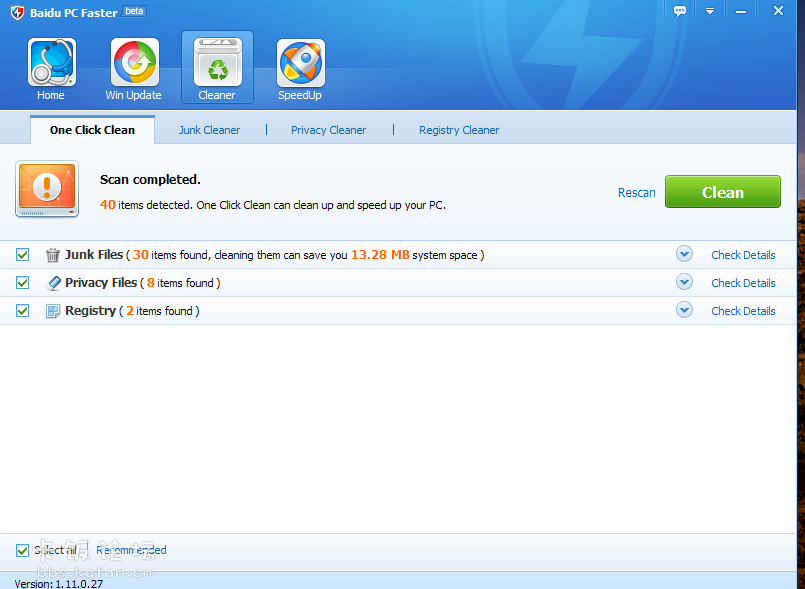Switch to the Privacy Cleaner tab
Viewport: 805px width, 589px height.
point(329,130)
